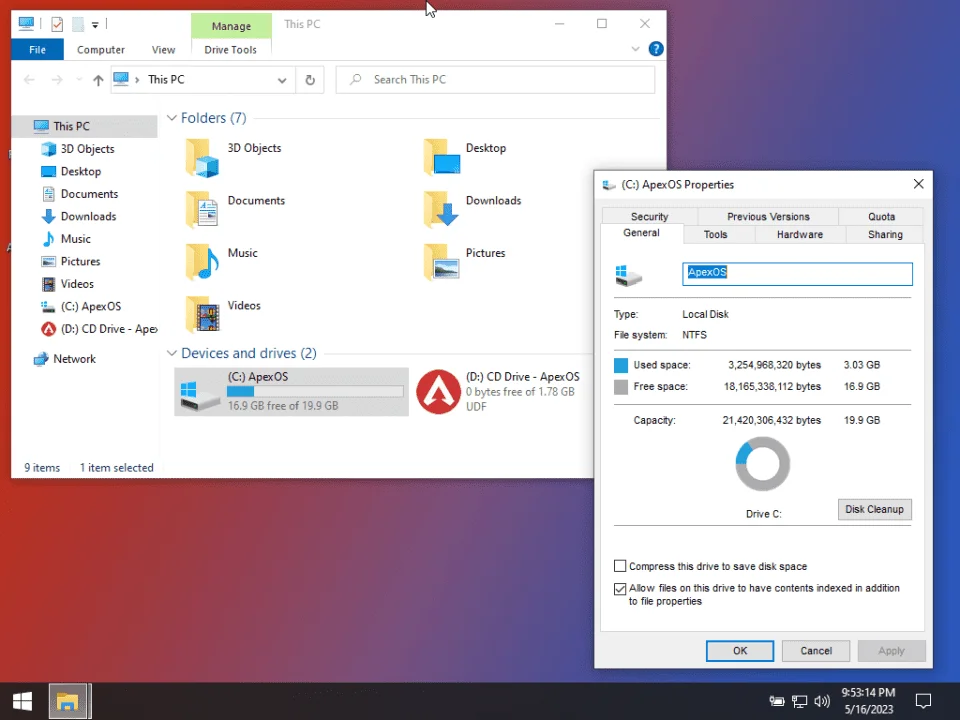
Task: Click File Explorer on the taskbar
Action: click(x=68, y=702)
